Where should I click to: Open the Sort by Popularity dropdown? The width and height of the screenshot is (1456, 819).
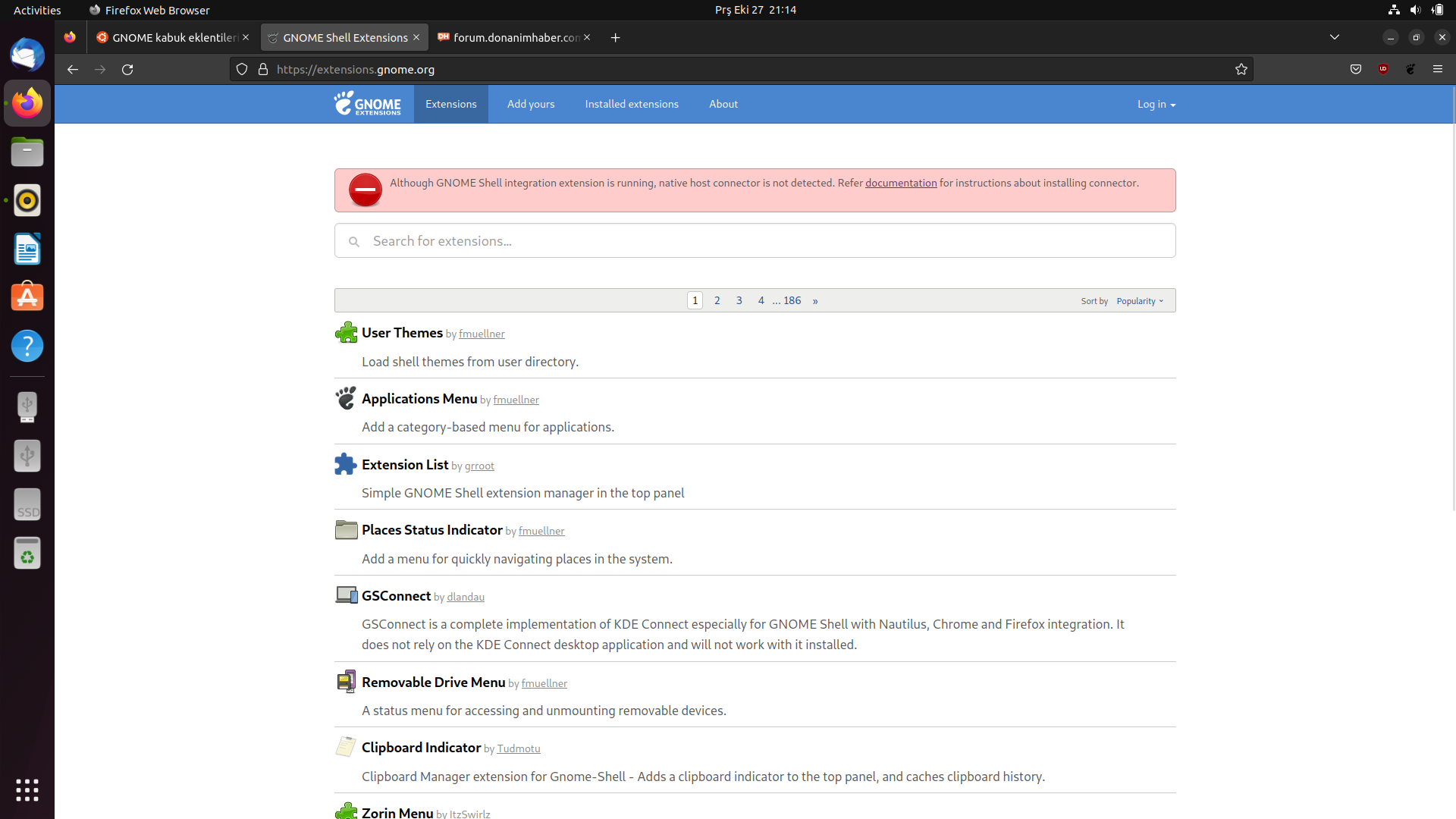[1139, 301]
